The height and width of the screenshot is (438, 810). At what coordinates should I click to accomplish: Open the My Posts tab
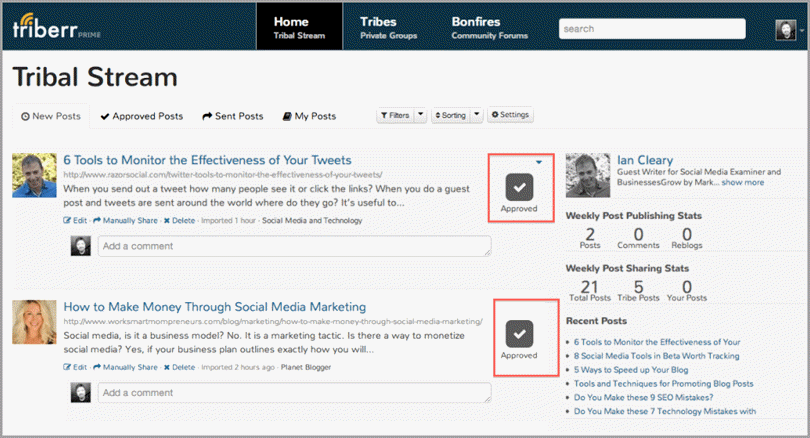(x=309, y=116)
